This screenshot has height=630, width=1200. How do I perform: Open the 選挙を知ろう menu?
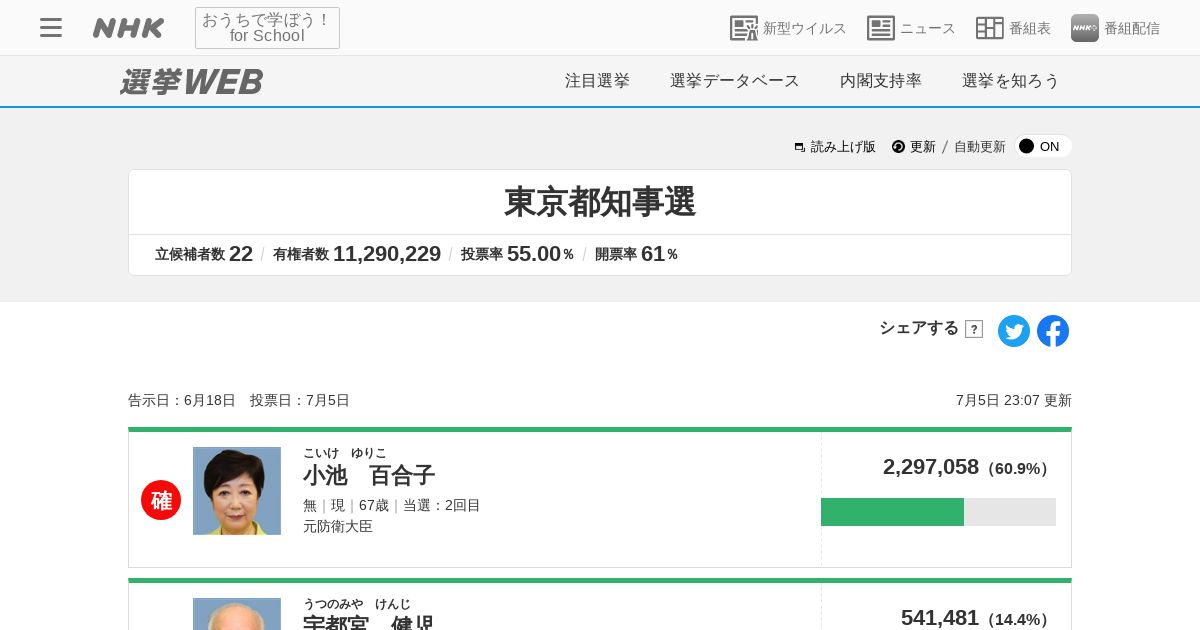pyautogui.click(x=1011, y=81)
